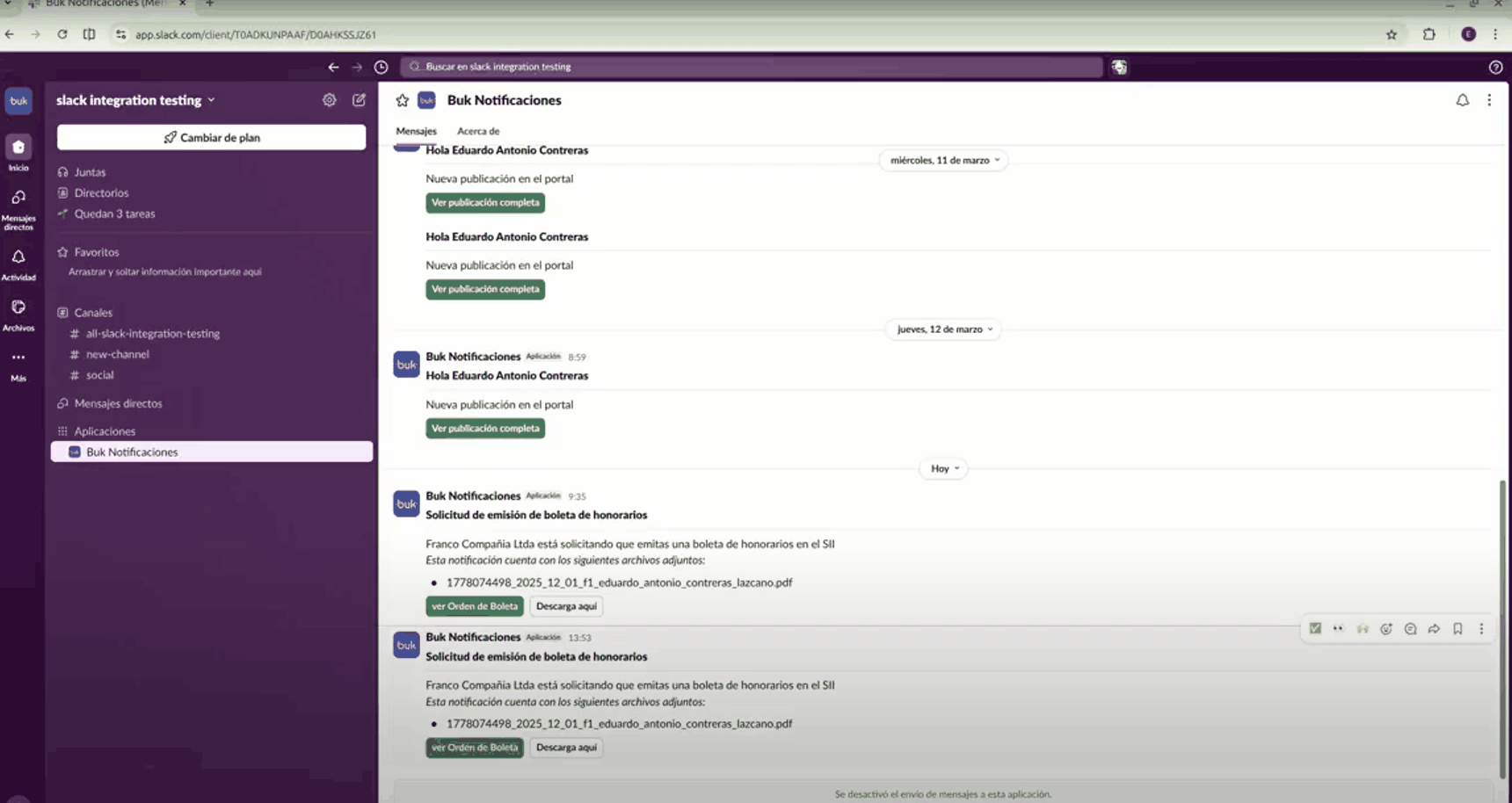Compose a new message with pencil icon
1512x803 pixels.
(x=359, y=100)
